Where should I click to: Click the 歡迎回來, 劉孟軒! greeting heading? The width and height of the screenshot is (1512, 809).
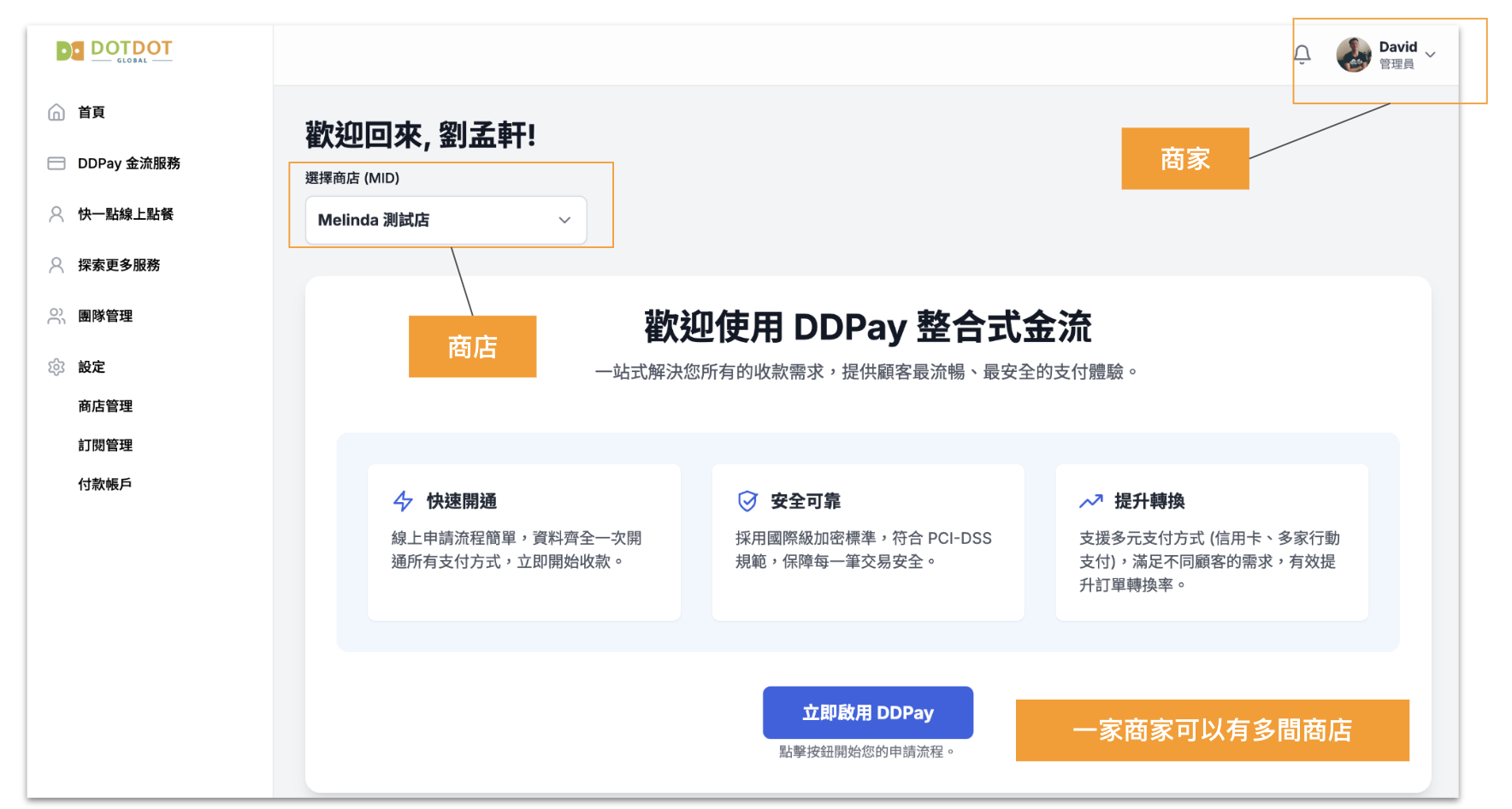(421, 135)
